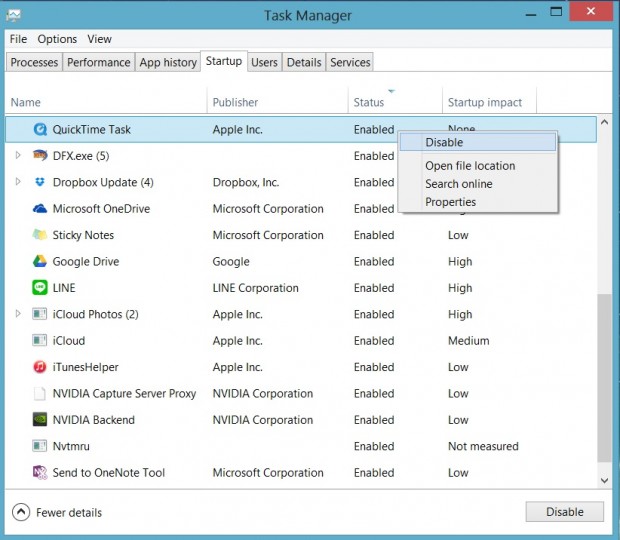Minimize the Task Manager window
Image resolution: width=620 pixels, height=540 pixels.
click(x=531, y=15)
